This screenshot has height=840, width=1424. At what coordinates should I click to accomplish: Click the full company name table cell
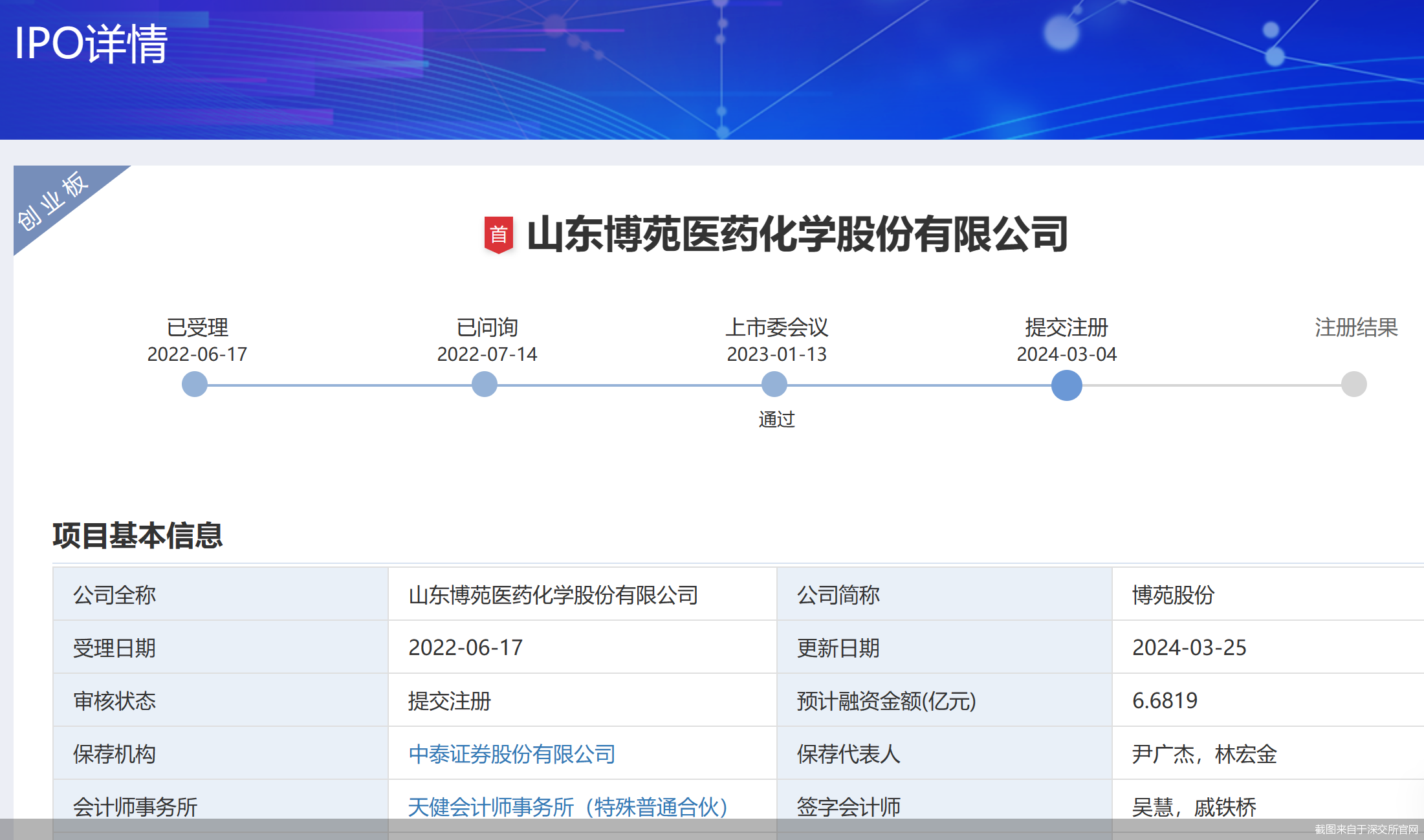pyautogui.click(x=582, y=594)
